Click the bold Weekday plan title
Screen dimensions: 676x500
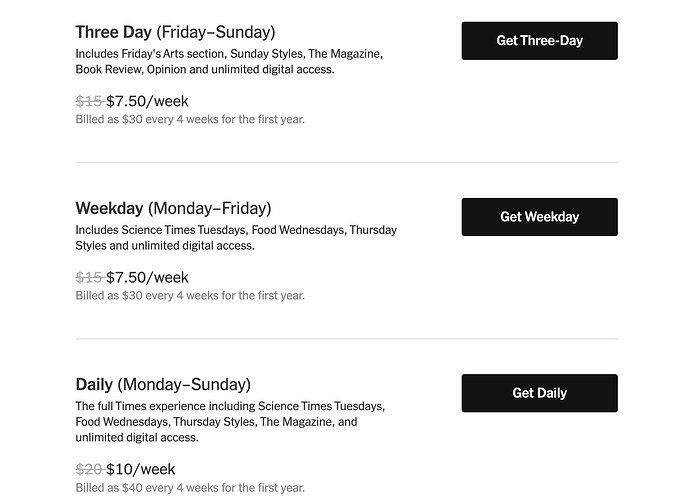(x=110, y=208)
